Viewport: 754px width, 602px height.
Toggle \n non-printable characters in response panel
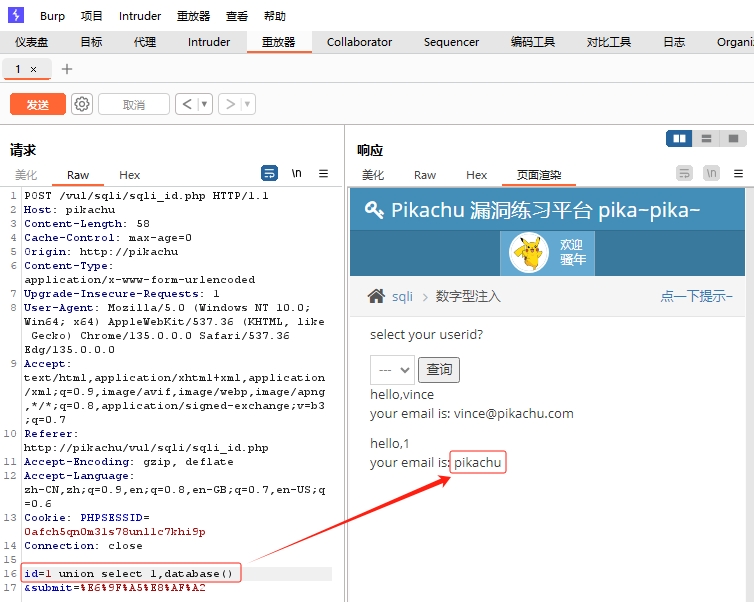[x=711, y=173]
